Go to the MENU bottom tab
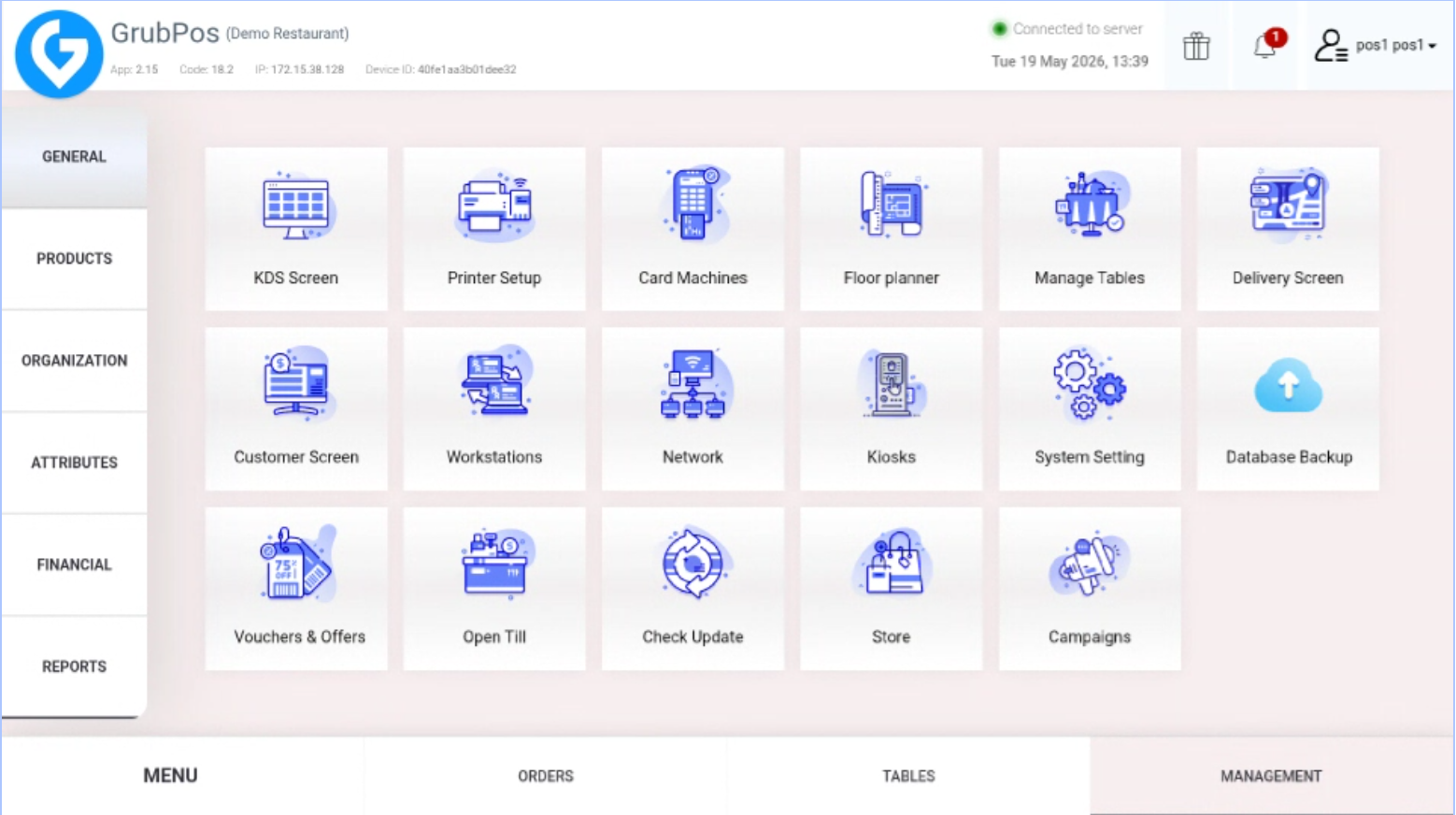 pyautogui.click(x=182, y=776)
